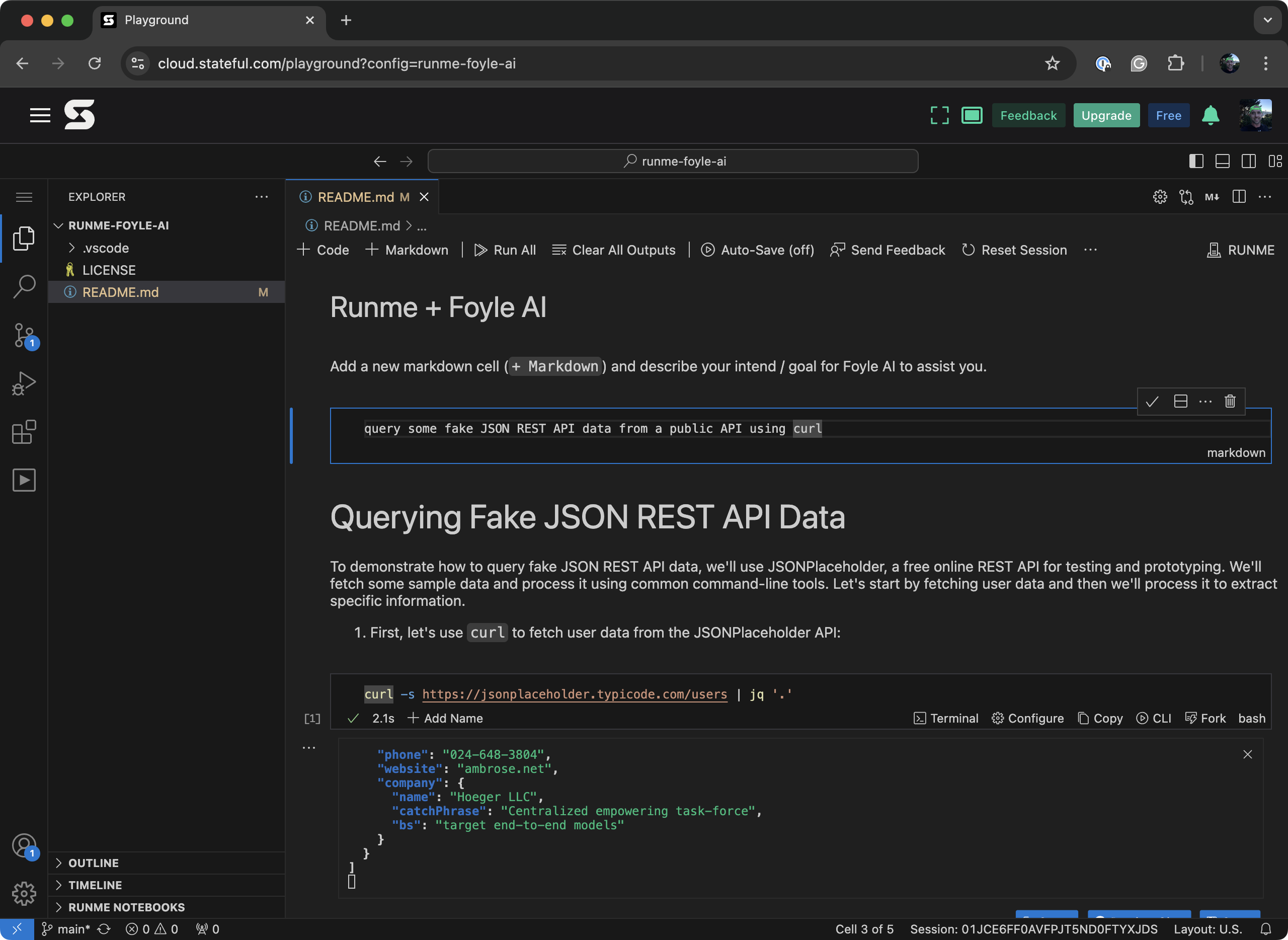Open the browser tab search dropdown

(x=1267, y=20)
